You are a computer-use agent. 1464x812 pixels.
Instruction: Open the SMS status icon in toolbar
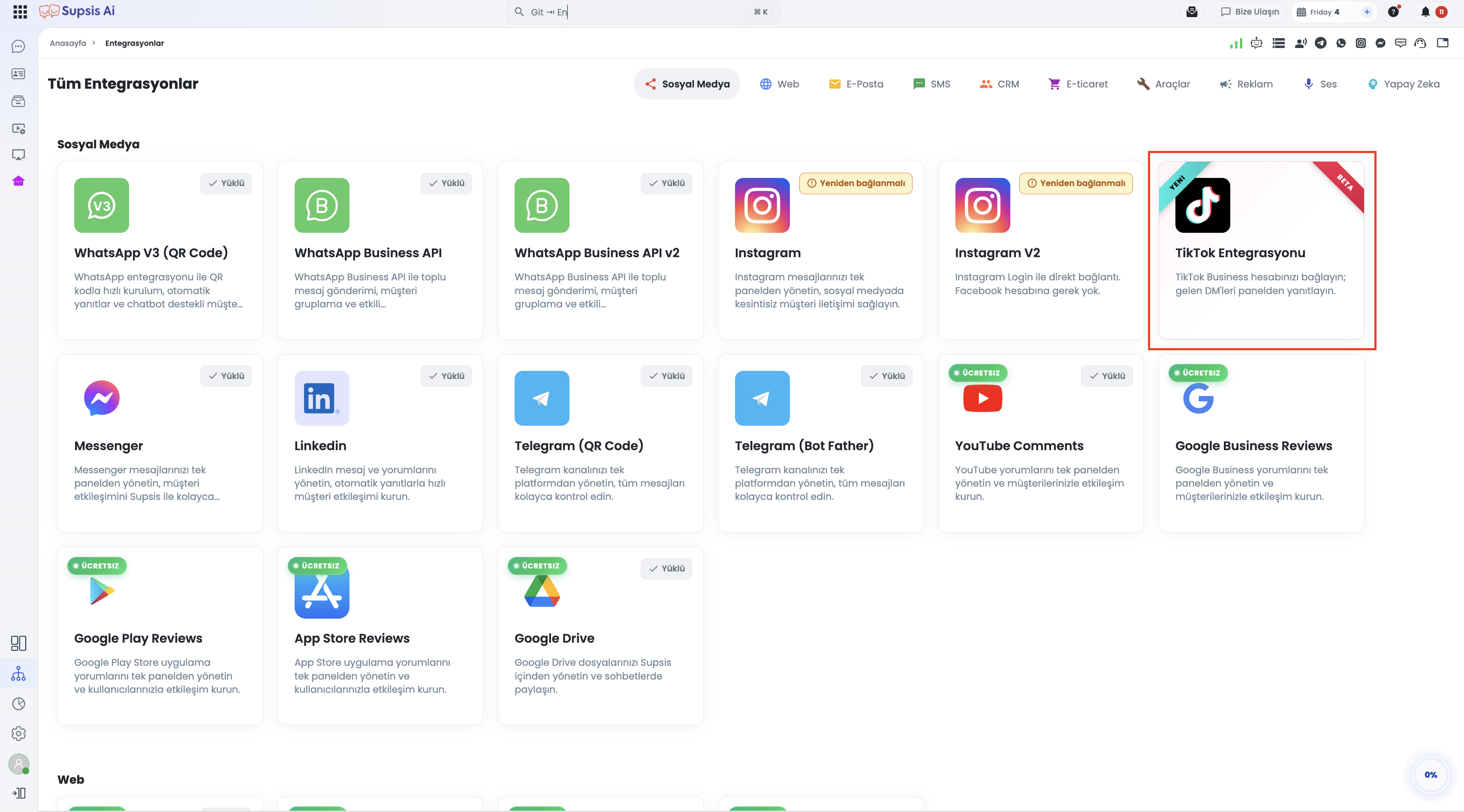pos(1401,43)
